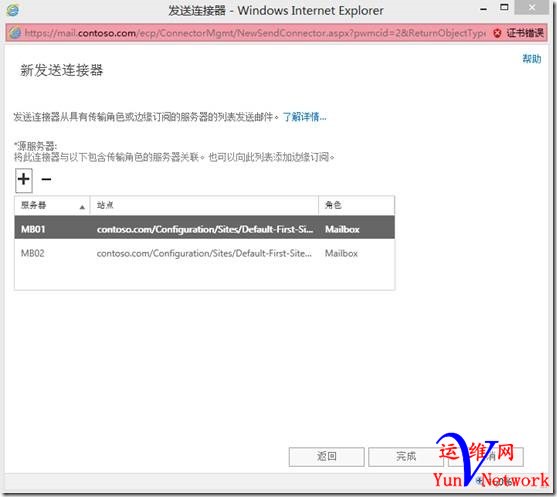Image resolution: width=557 pixels, height=497 pixels.
Task: Click the MB02 site path cell
Action: point(204,253)
